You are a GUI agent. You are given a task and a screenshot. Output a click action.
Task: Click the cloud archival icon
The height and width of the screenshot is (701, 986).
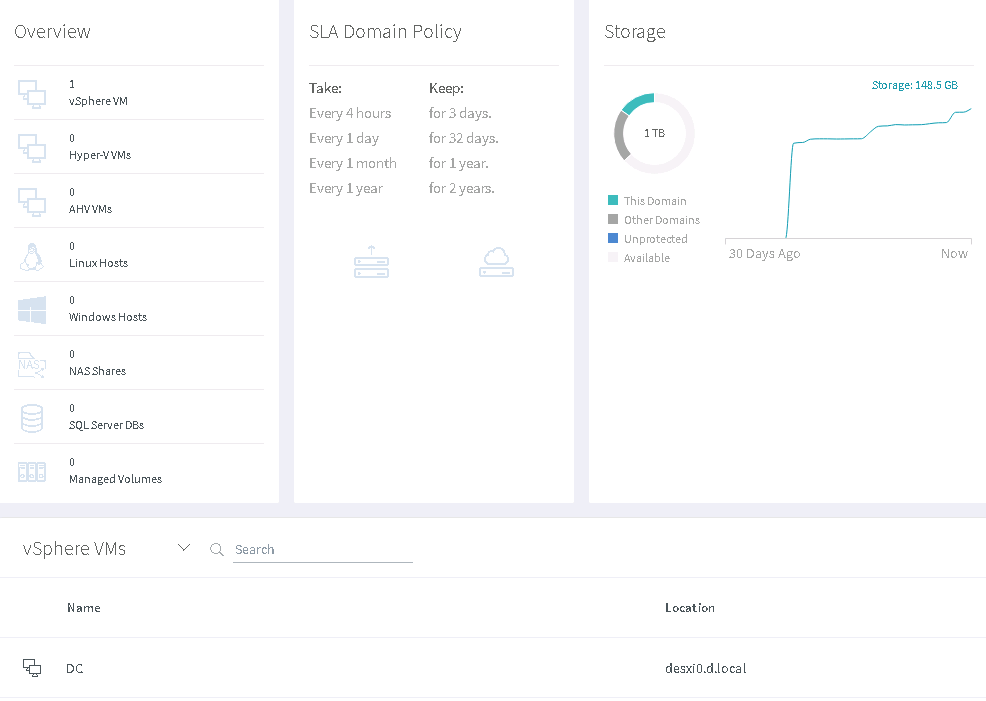pyautogui.click(x=496, y=262)
